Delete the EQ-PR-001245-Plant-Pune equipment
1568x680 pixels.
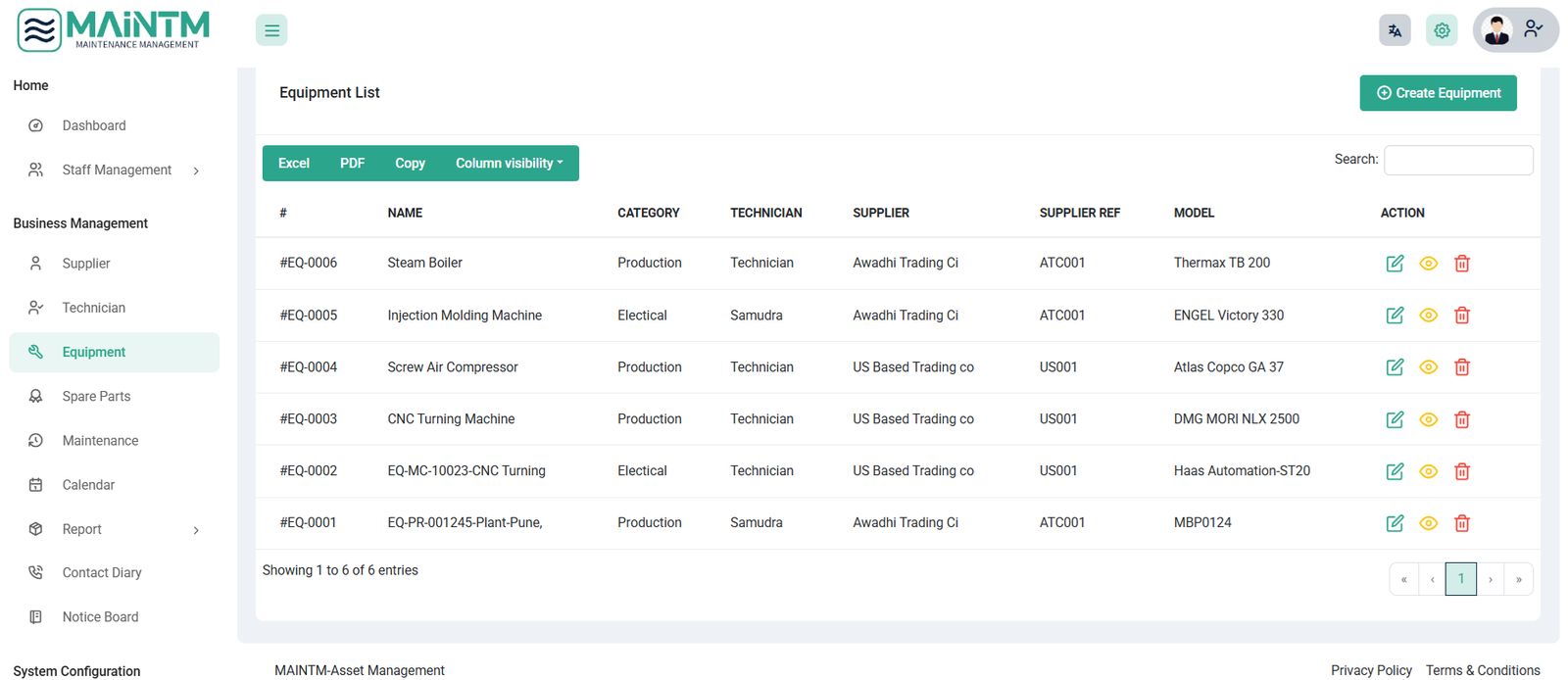coord(1461,523)
